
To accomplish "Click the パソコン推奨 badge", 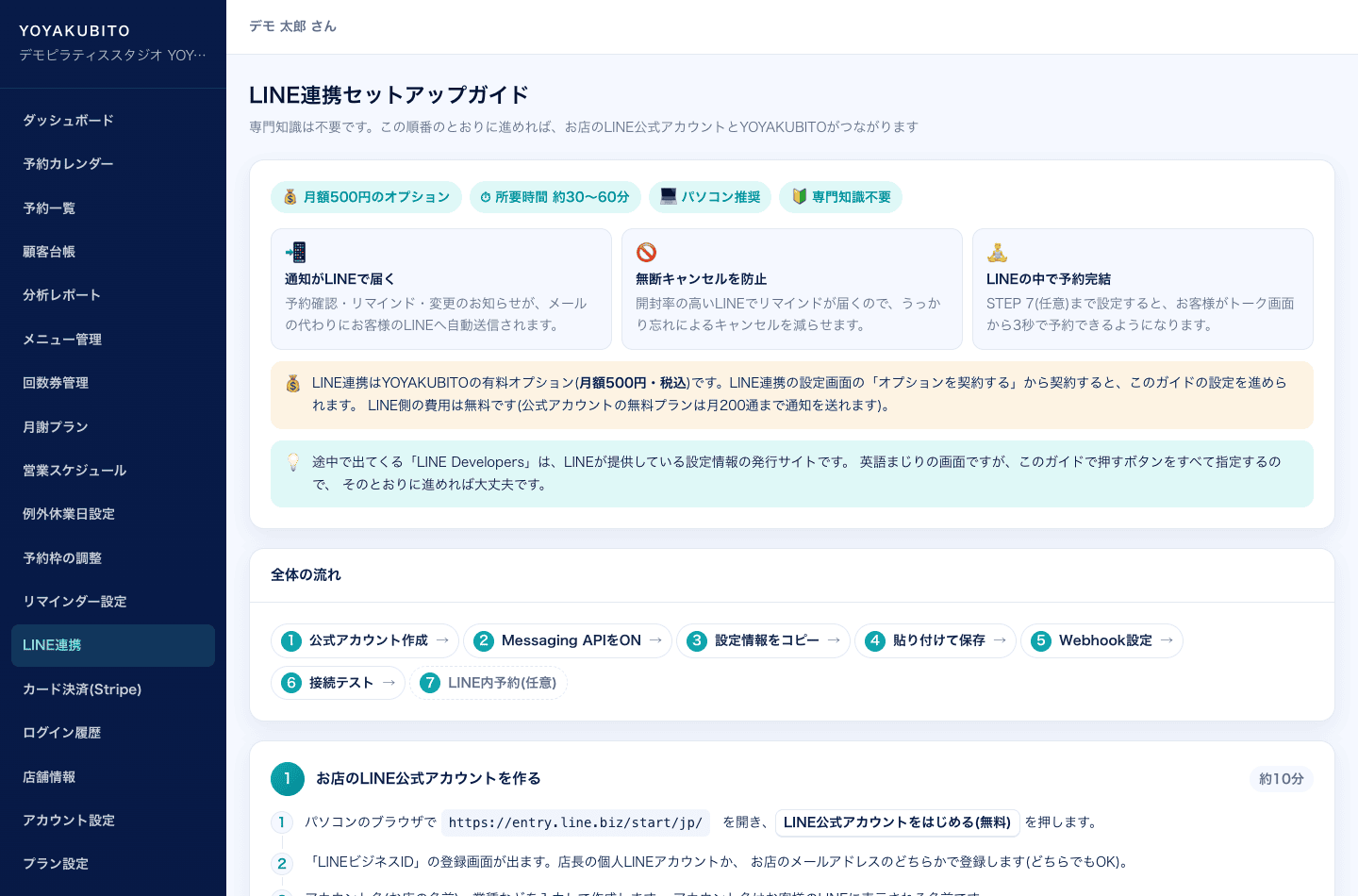I will 710,197.
